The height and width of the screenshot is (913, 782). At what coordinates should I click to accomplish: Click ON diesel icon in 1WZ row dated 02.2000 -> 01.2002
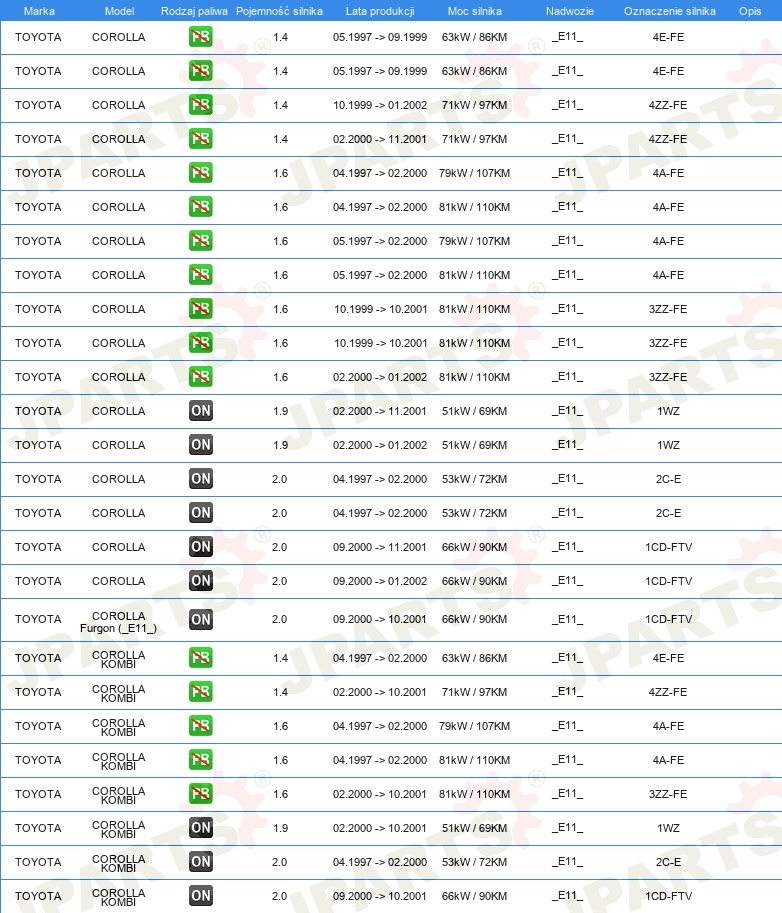200,445
